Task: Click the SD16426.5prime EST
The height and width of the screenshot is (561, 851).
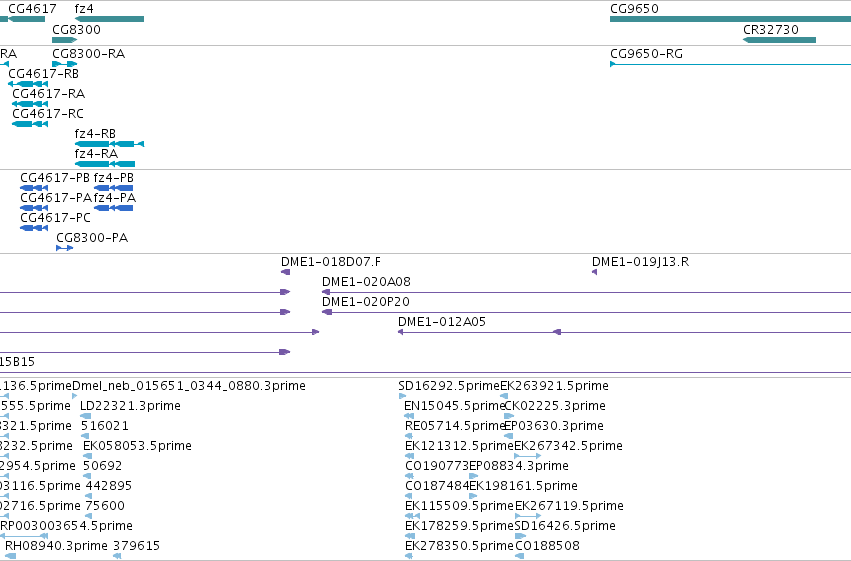Action: pos(520,536)
